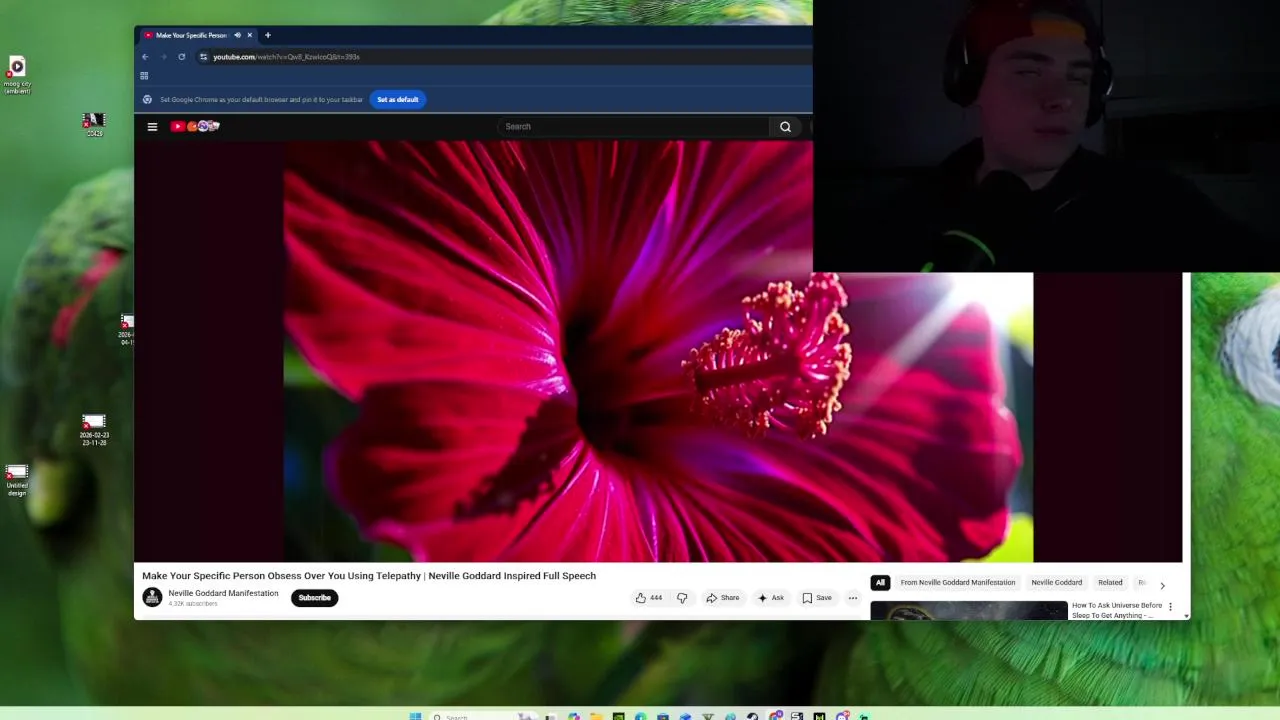Viewport: 1280px width, 720px height.
Task: Open options for the suggested video
Action: [1170, 606]
